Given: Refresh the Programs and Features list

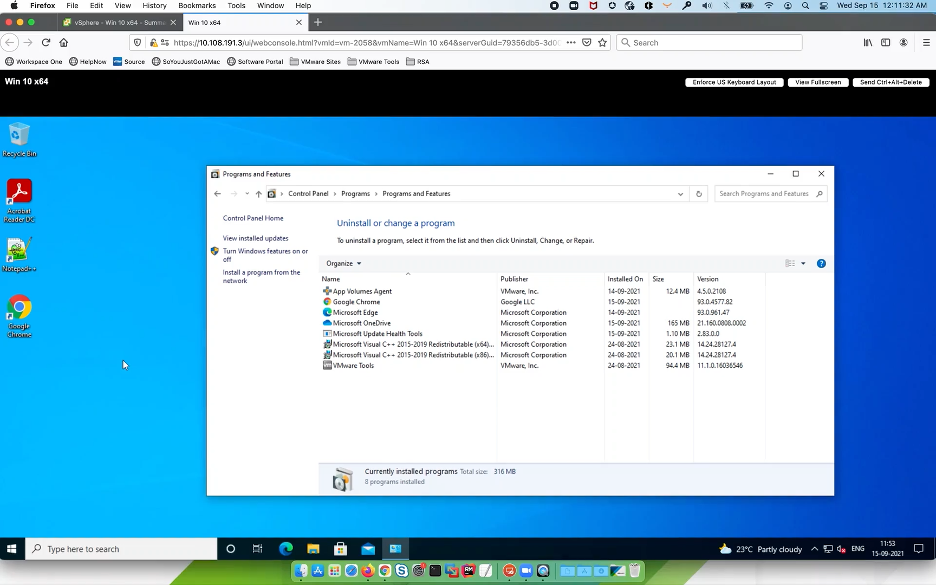Looking at the screenshot, I should (699, 194).
